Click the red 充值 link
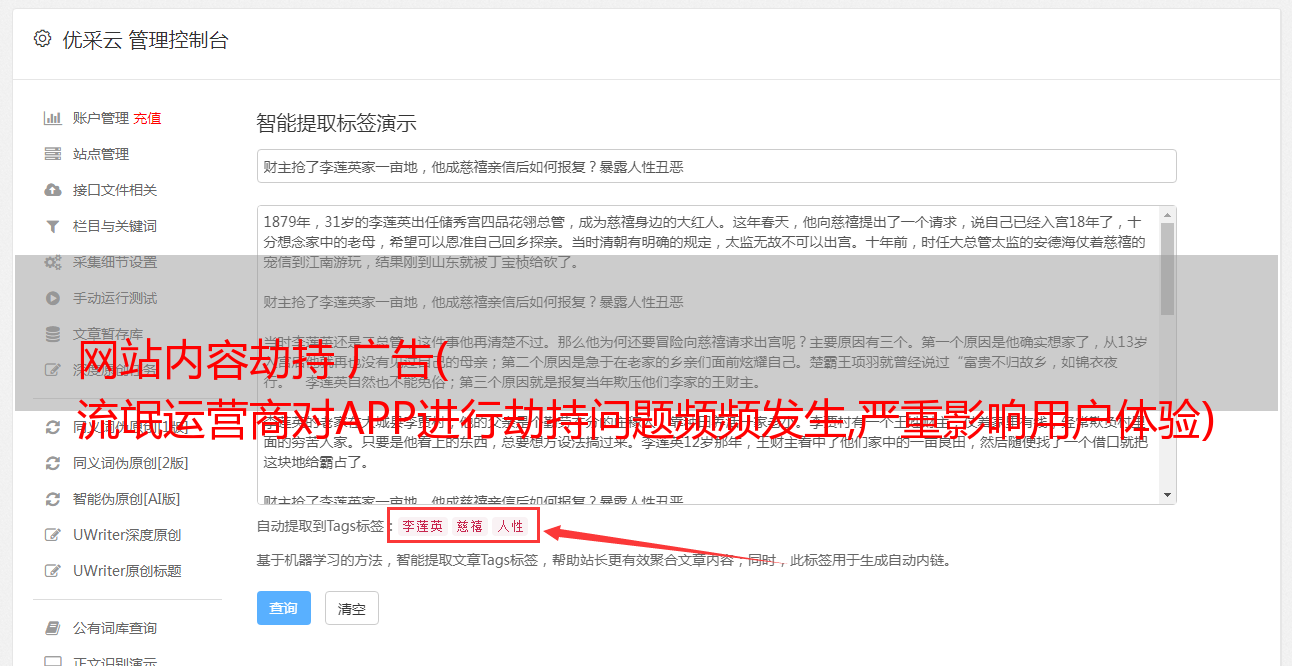This screenshot has width=1292, height=666. click(x=147, y=118)
